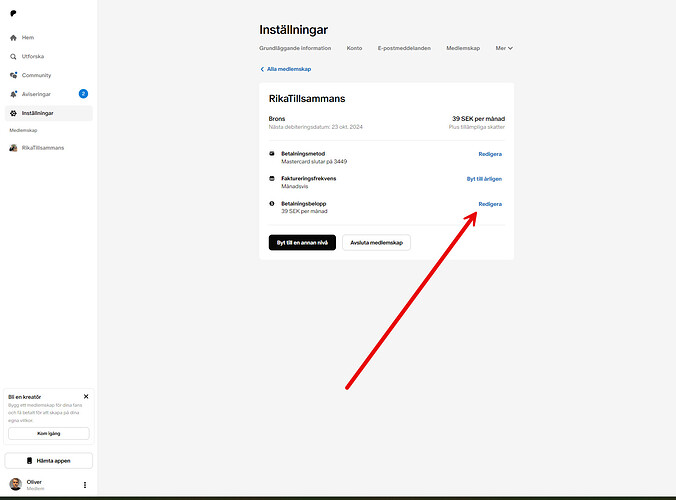
Task: Click the Inställningar gear icon
Action: (13, 113)
